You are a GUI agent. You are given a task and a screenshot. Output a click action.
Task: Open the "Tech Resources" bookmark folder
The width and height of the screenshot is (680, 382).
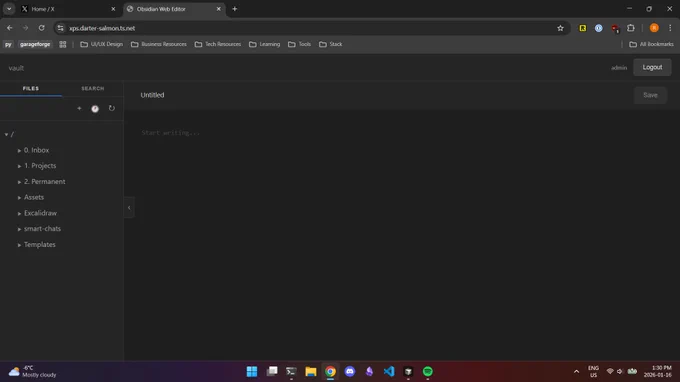point(218,44)
